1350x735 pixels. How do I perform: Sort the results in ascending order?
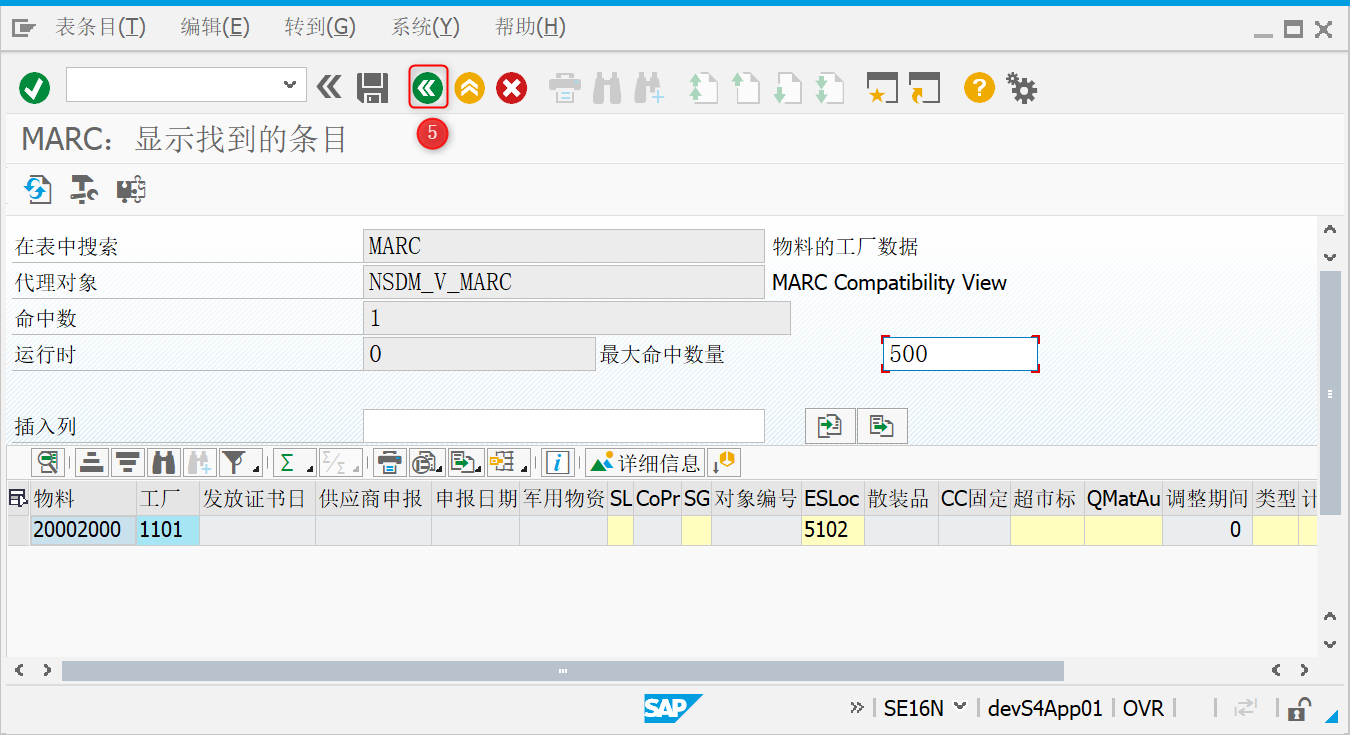(x=91, y=462)
